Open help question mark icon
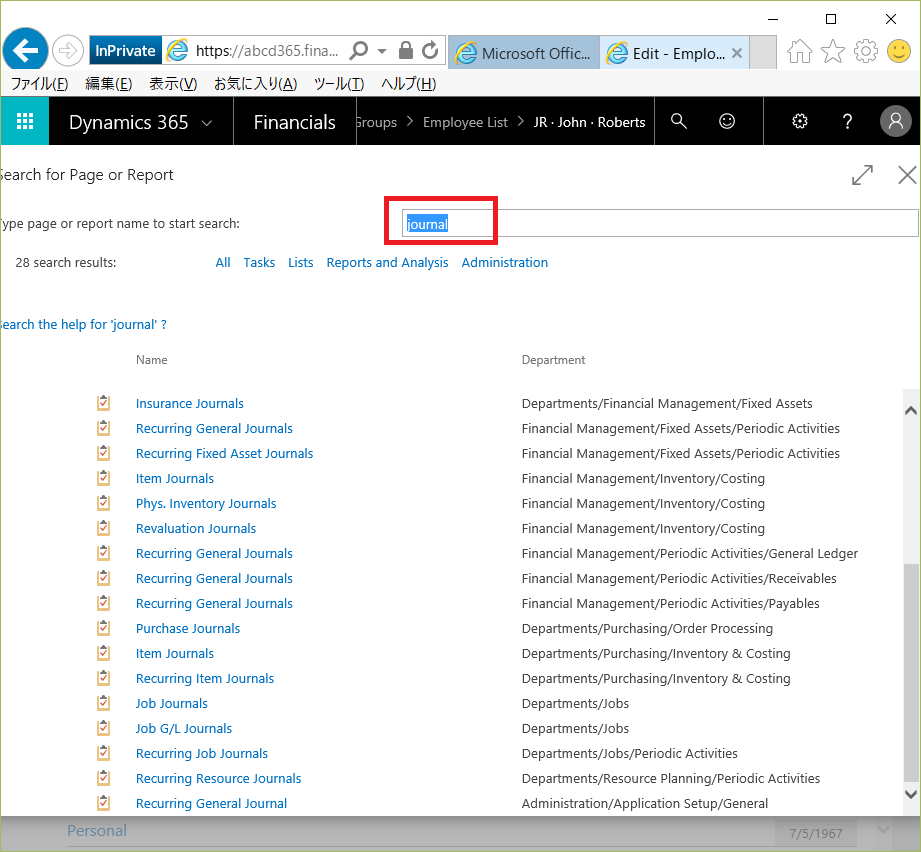 click(847, 122)
